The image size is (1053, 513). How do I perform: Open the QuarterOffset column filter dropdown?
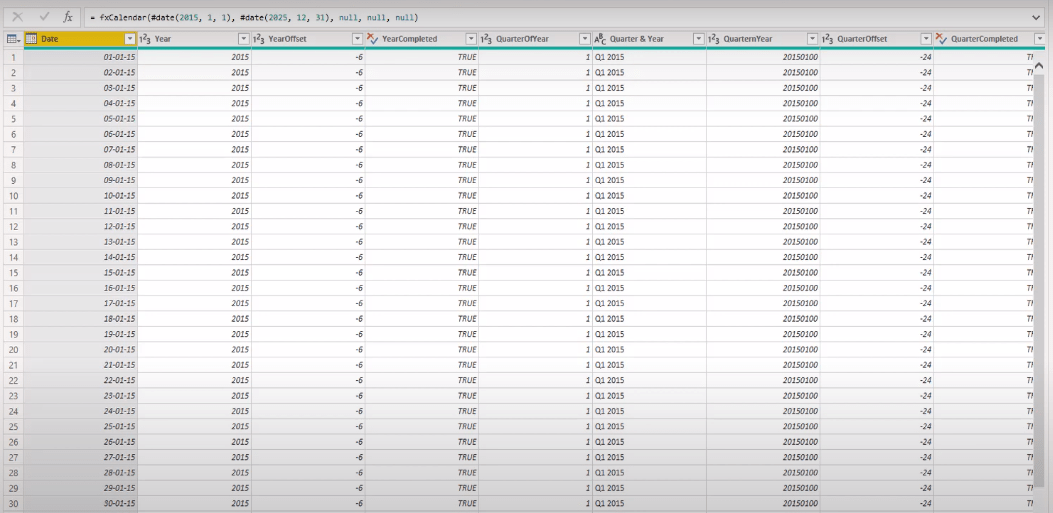pyautogui.click(x=926, y=39)
